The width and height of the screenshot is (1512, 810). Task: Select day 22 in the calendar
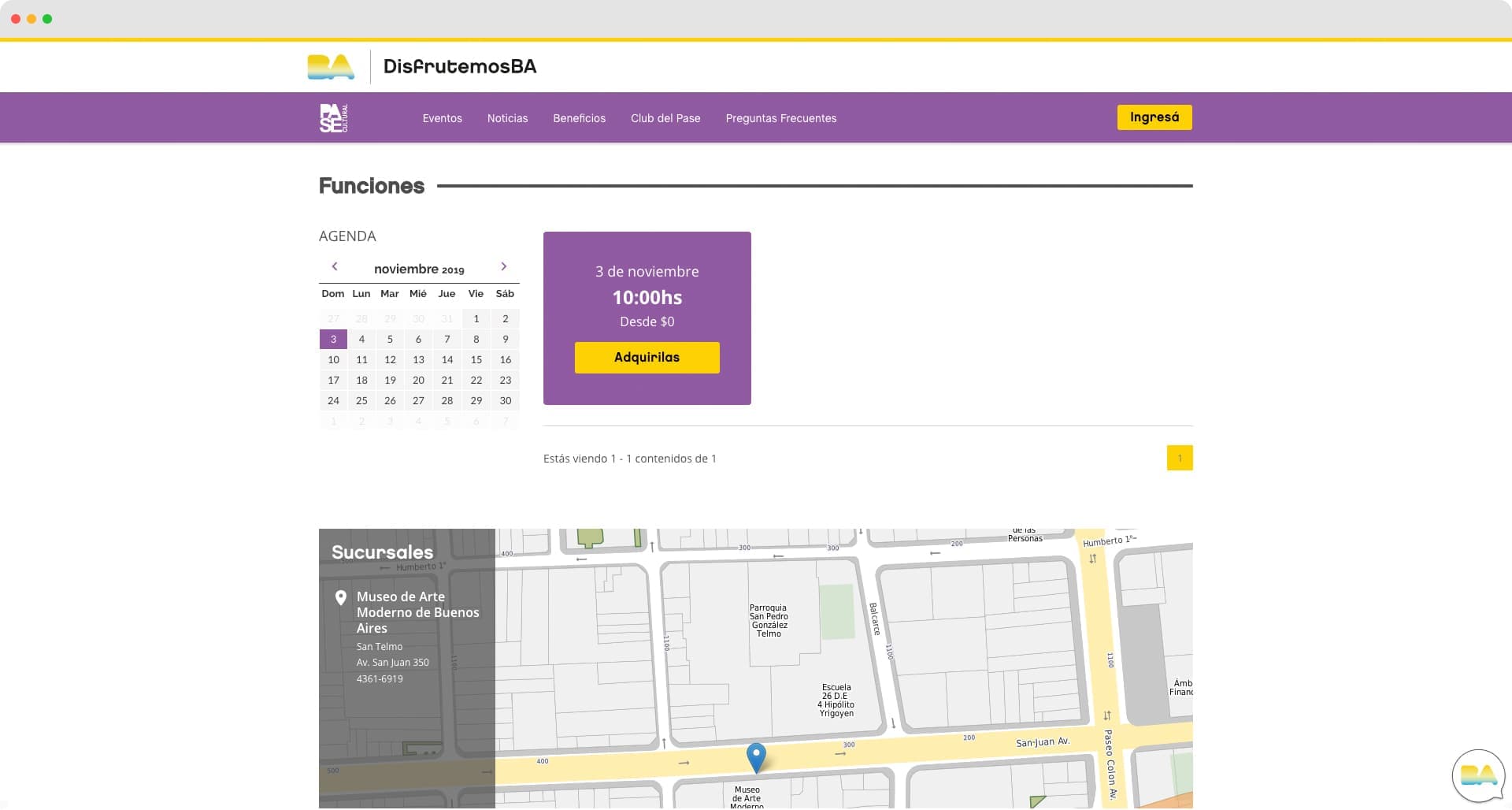(x=476, y=381)
